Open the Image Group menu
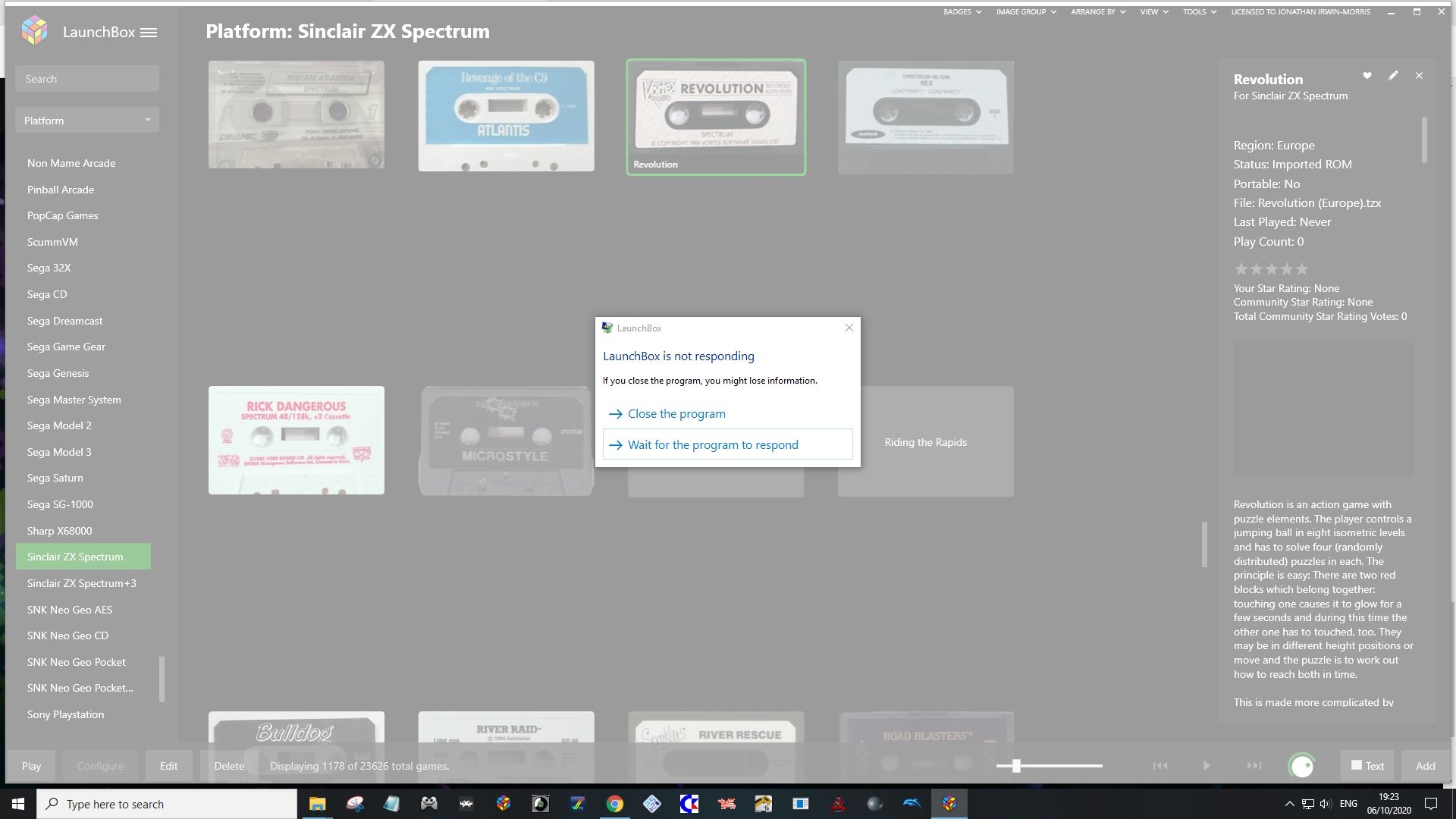The height and width of the screenshot is (819, 1456). click(x=1026, y=11)
